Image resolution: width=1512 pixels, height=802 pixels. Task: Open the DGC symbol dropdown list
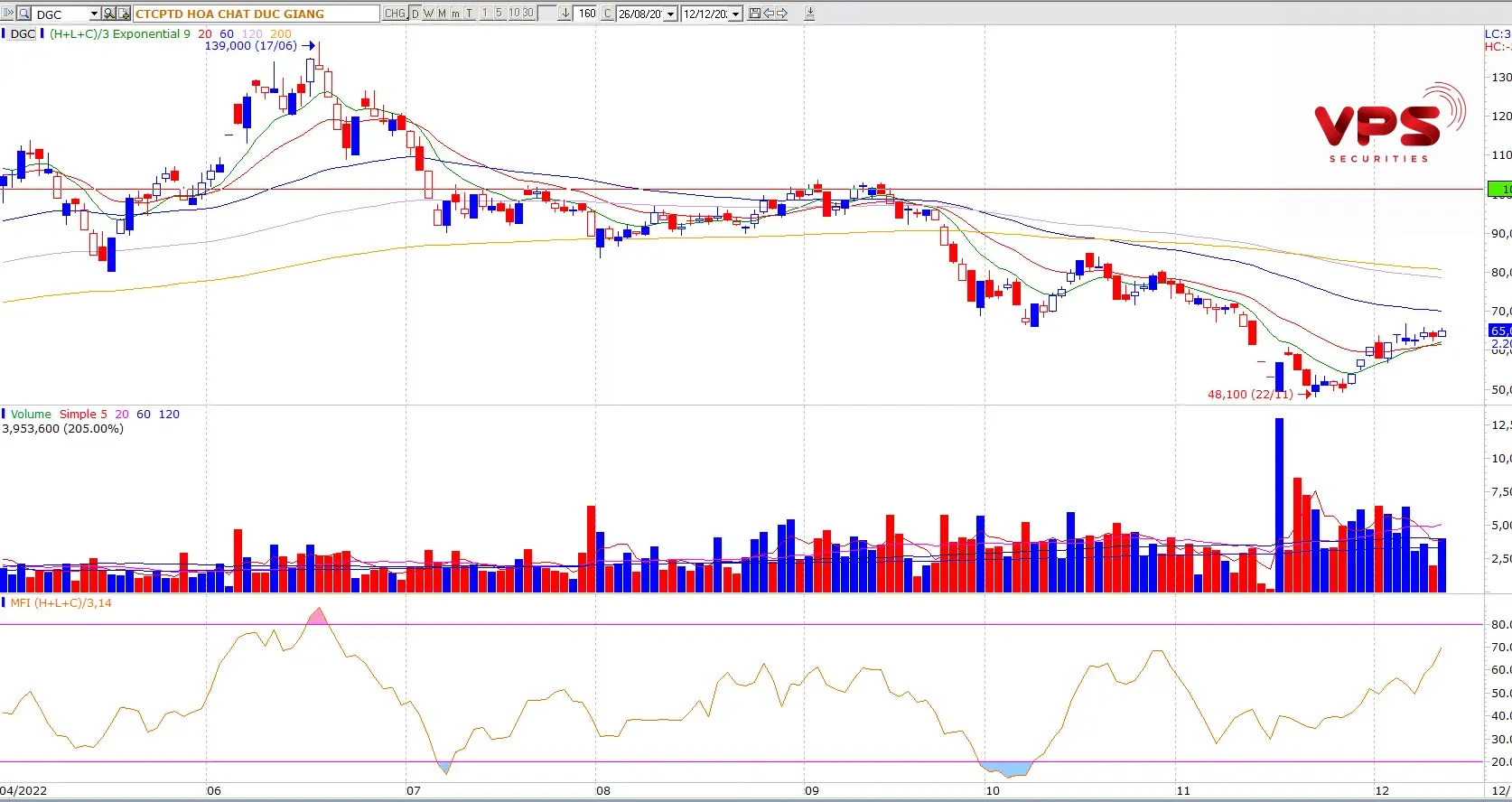coord(94,14)
